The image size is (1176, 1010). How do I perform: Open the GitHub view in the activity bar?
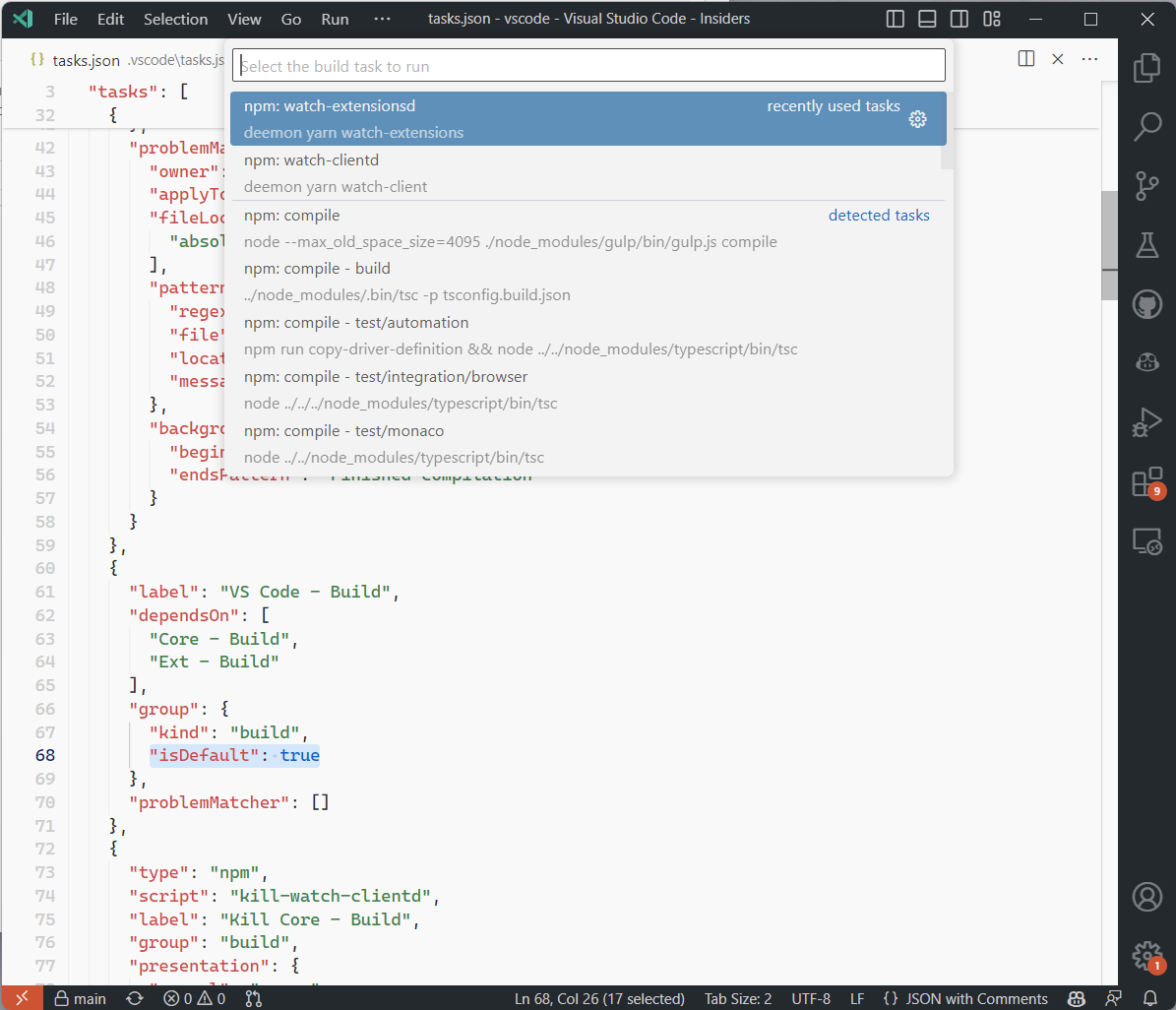pyautogui.click(x=1147, y=304)
